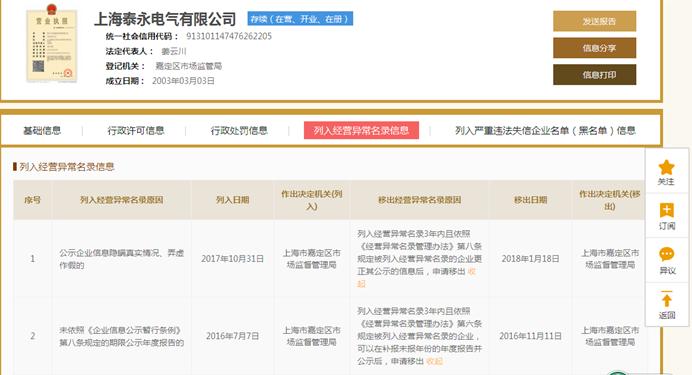
Task: Click the 订阅 bookmark icon
Action: (666, 210)
